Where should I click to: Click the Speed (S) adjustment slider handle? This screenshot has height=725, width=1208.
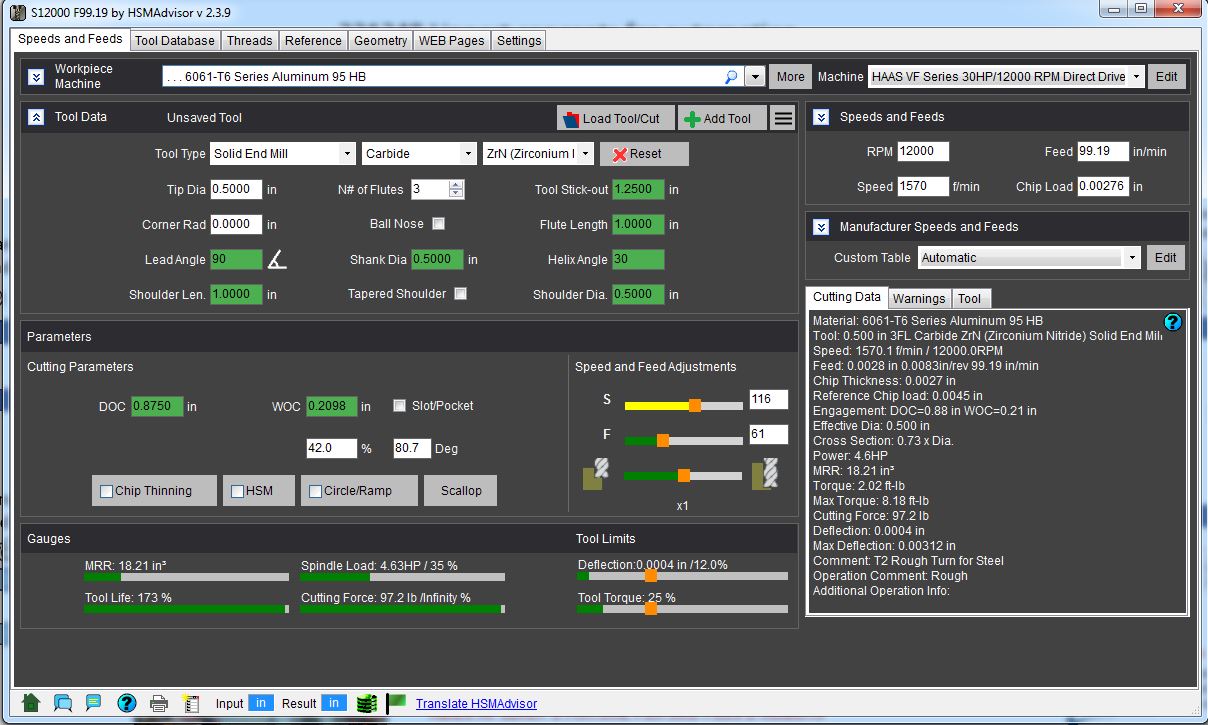coord(694,405)
